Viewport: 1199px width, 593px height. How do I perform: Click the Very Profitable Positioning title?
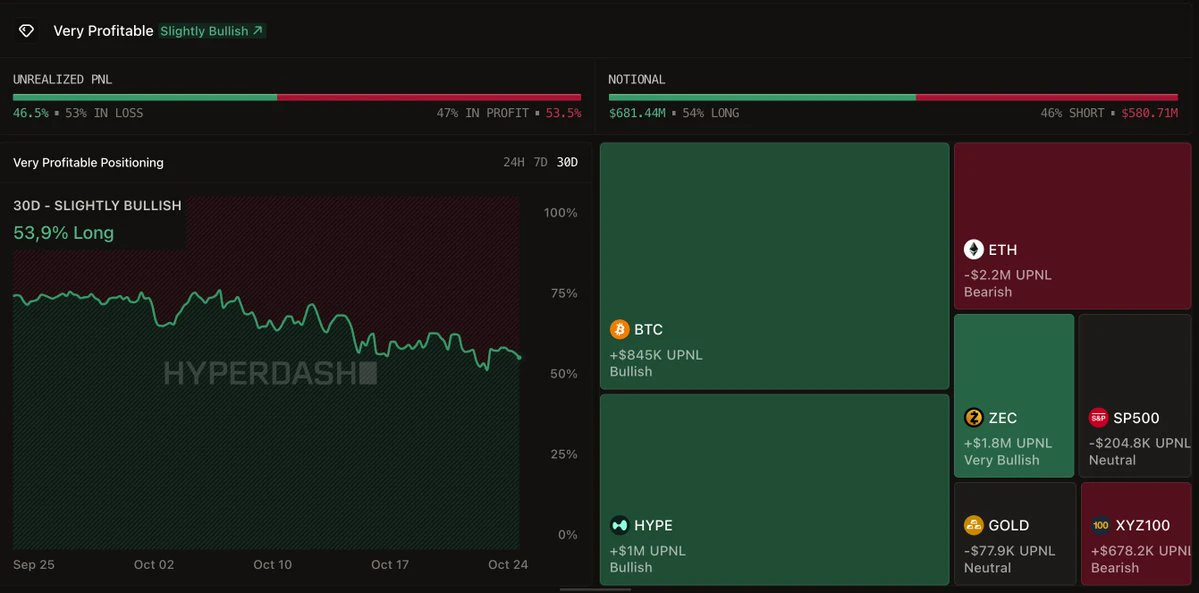tap(88, 162)
